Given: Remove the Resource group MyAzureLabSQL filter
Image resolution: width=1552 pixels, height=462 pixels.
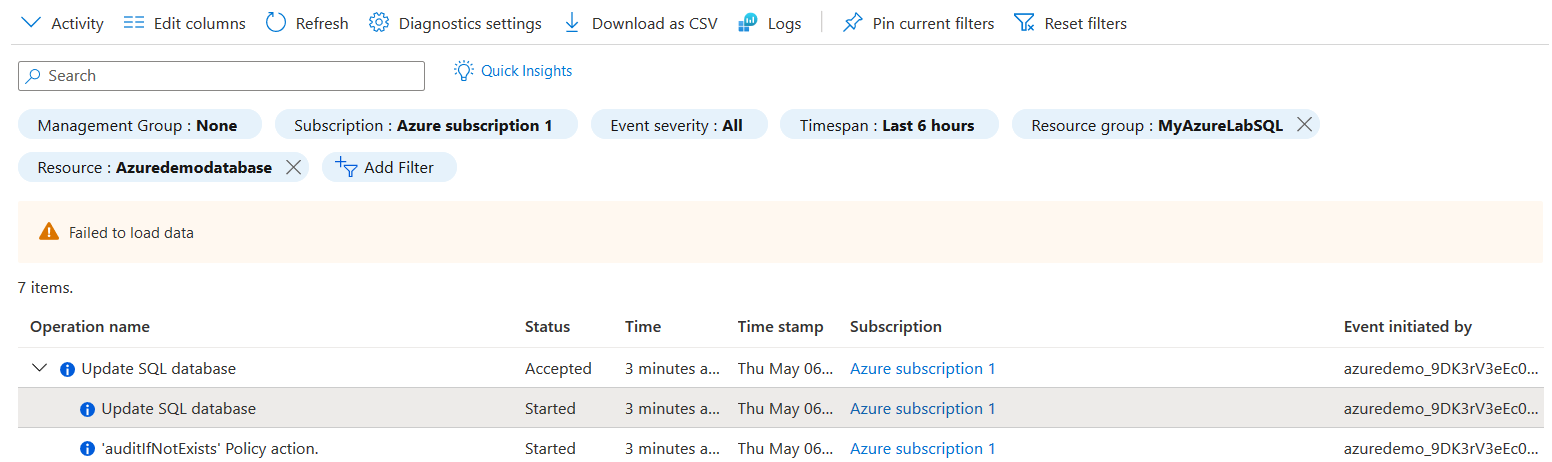Looking at the screenshot, I should (1304, 125).
